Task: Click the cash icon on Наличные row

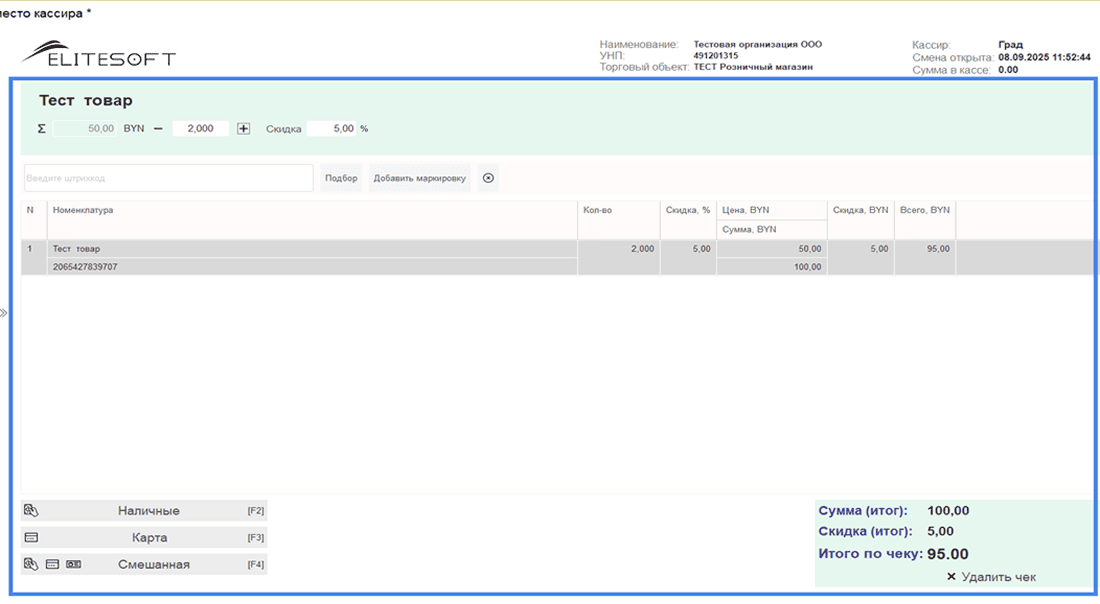Action: [31, 511]
